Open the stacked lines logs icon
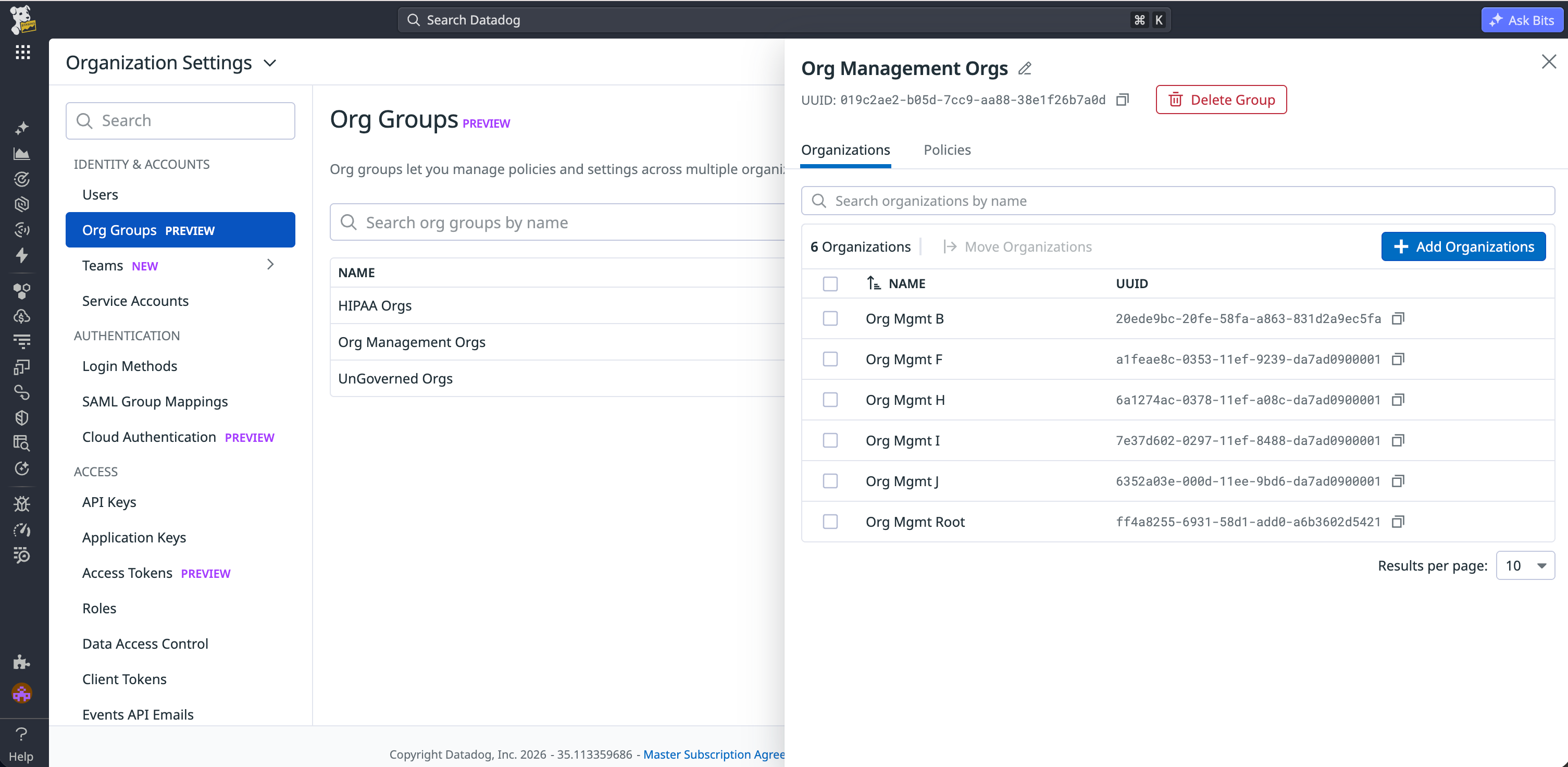1568x767 pixels. tap(22, 341)
